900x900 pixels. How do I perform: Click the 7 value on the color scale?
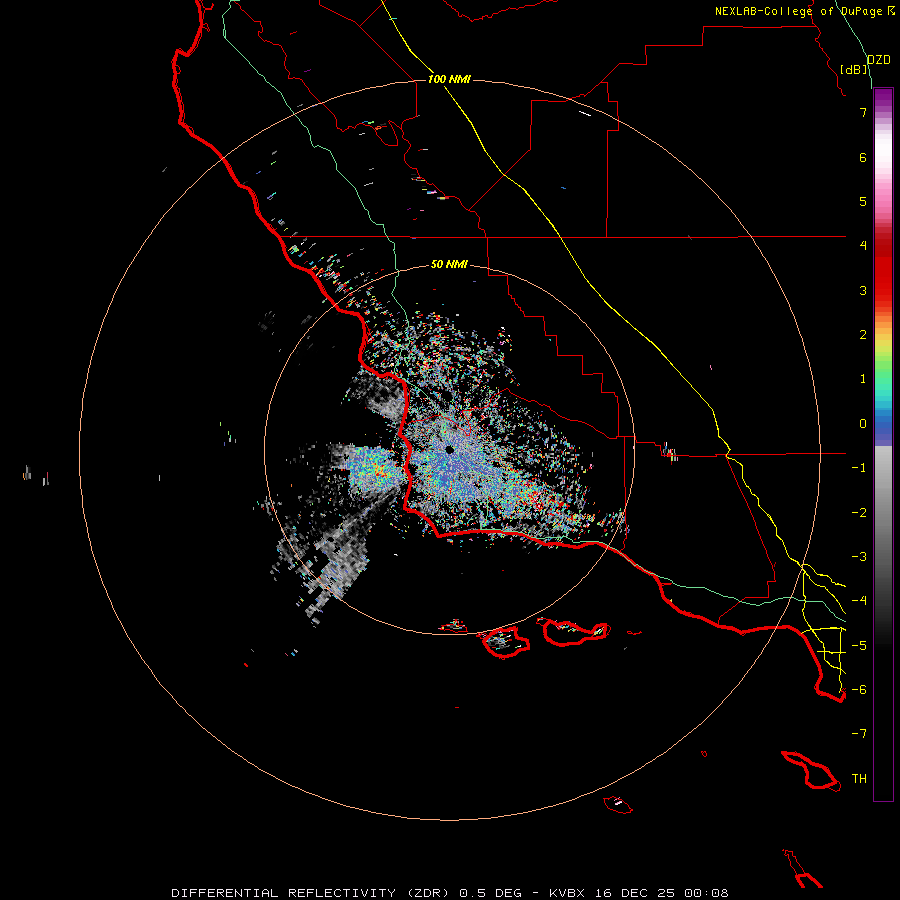pos(863,112)
